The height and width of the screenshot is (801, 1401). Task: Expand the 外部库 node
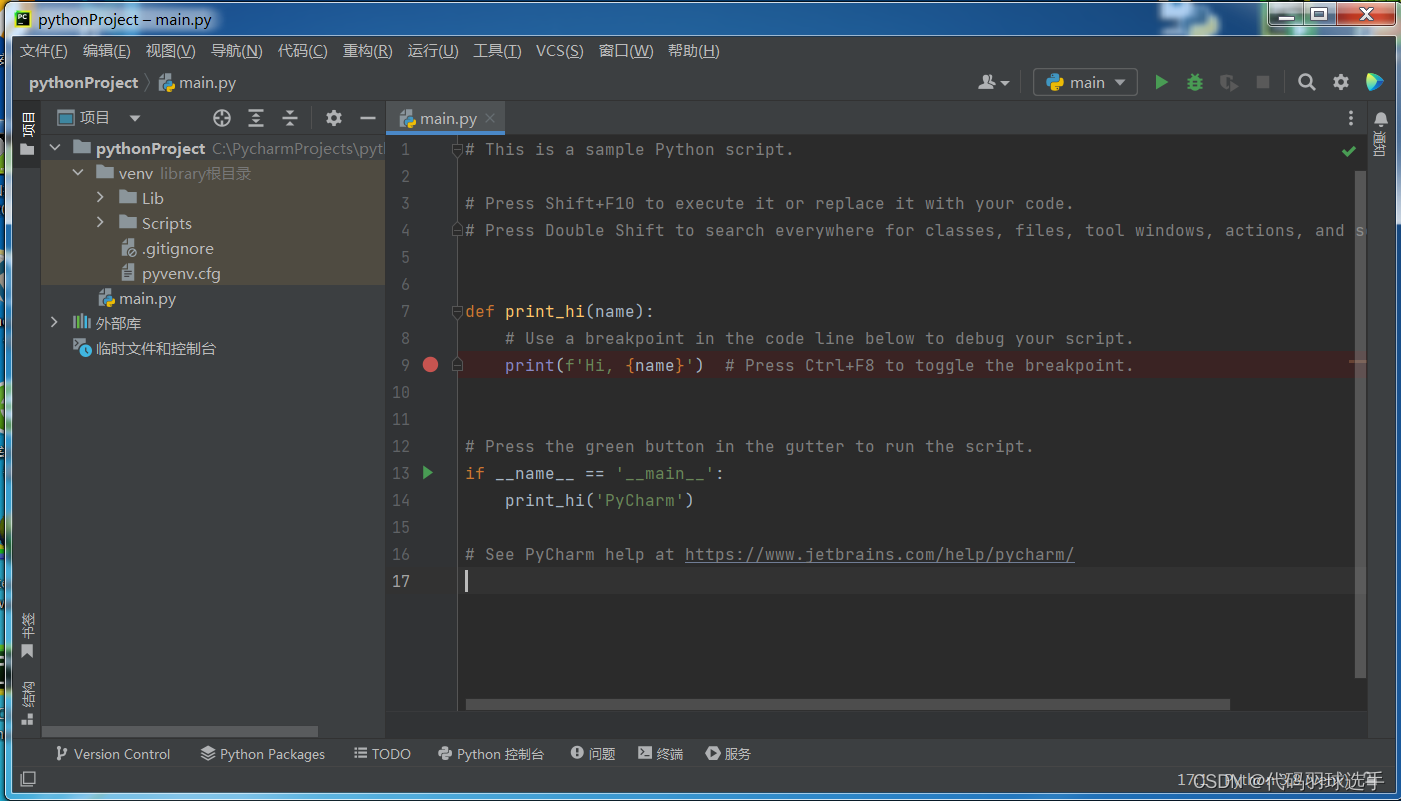point(55,323)
